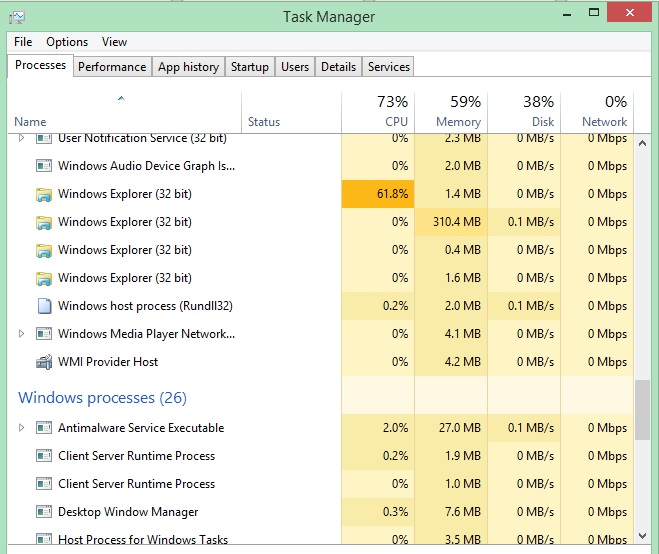Switch to the Performance tab
Image resolution: width=659 pixels, height=554 pixels.
[112, 67]
